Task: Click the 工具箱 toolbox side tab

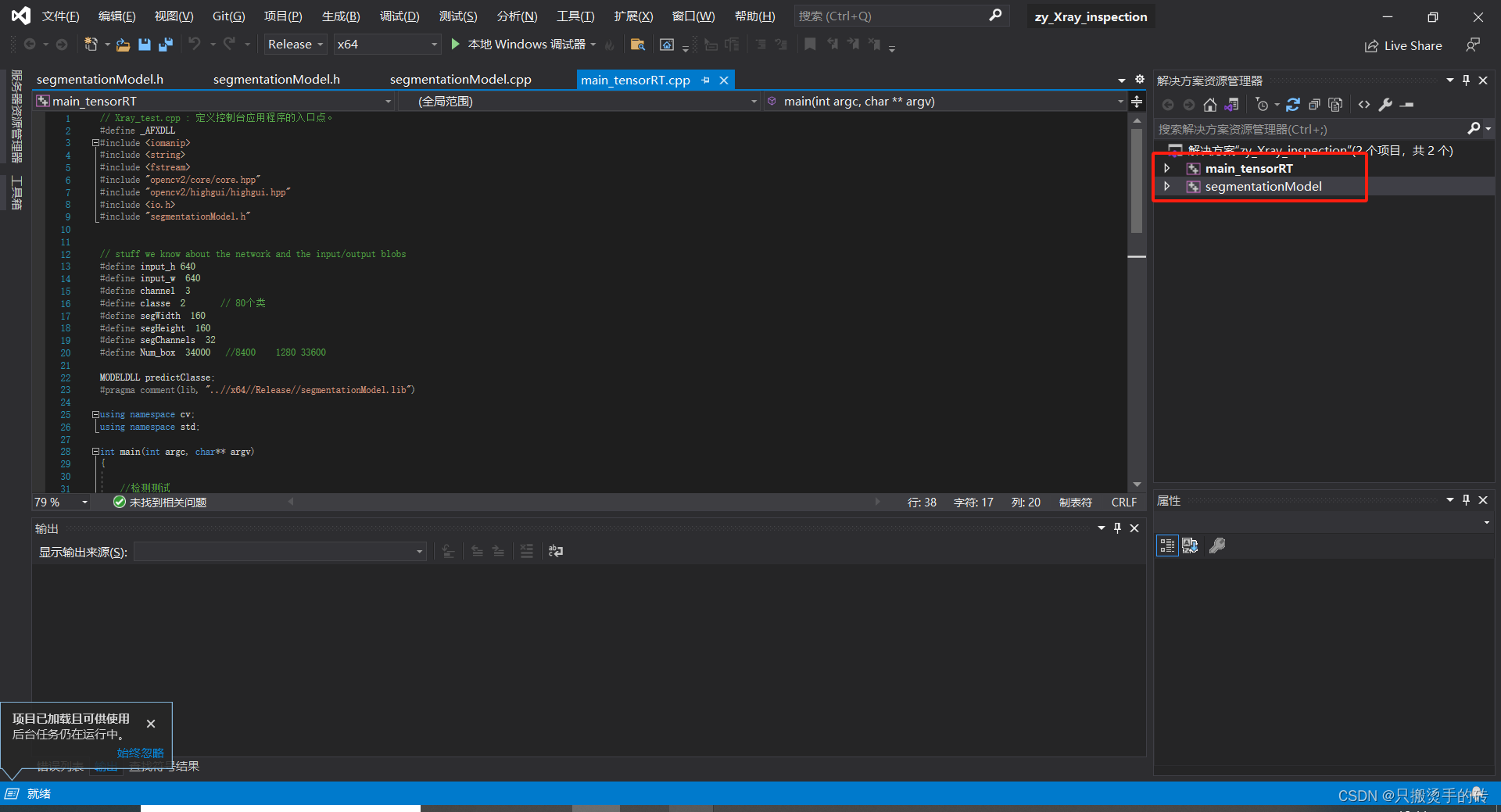Action: [x=16, y=192]
